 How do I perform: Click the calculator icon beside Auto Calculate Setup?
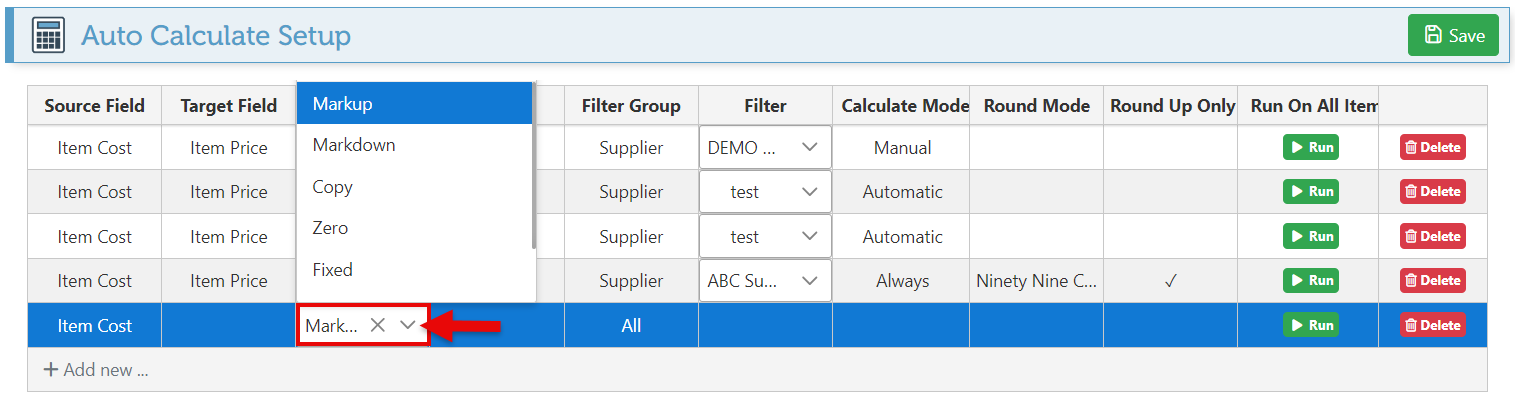[x=48, y=35]
